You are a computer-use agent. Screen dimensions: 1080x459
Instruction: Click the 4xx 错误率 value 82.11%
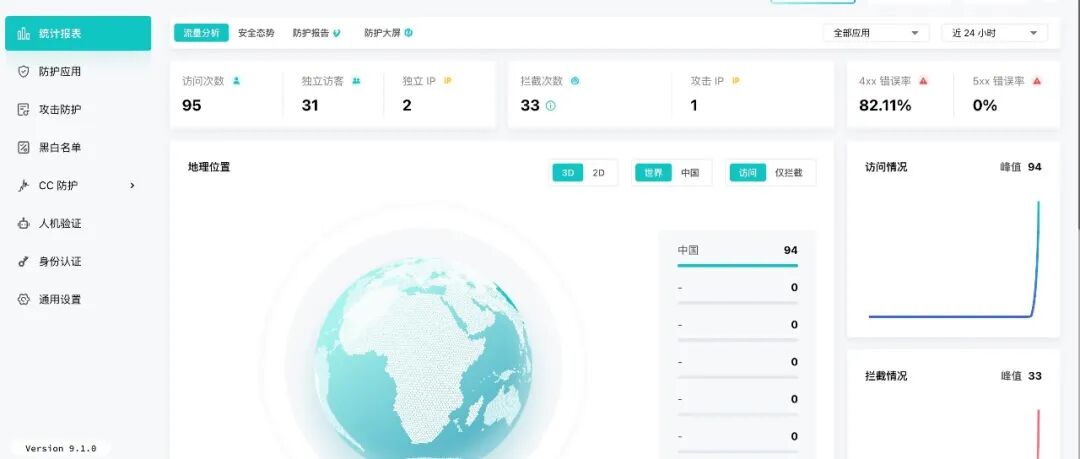point(885,105)
